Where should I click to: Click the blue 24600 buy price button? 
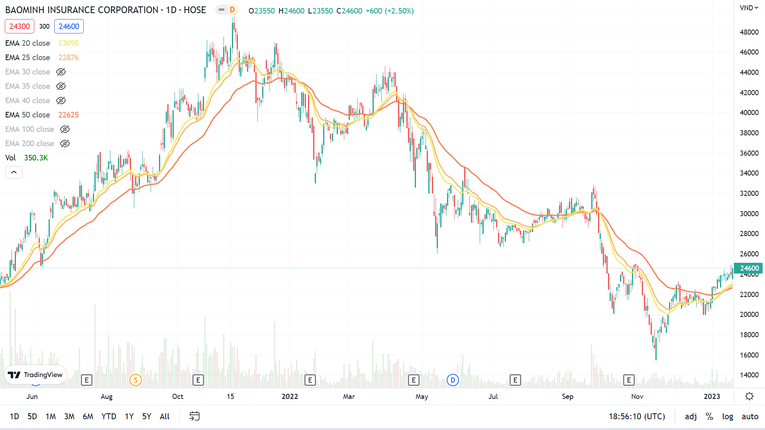click(x=68, y=27)
